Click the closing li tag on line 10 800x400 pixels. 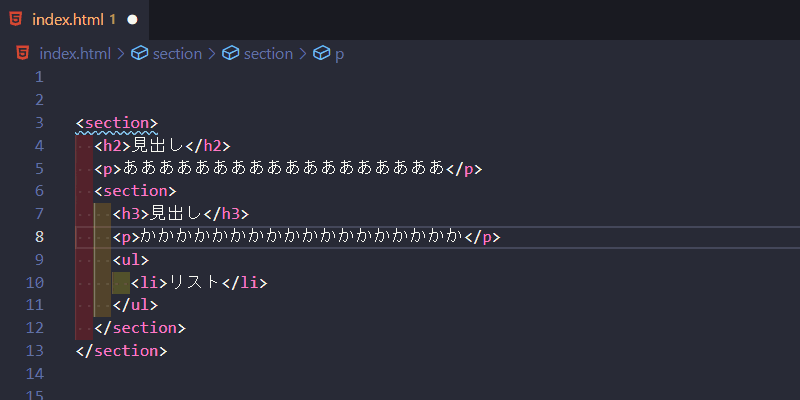coord(244,283)
